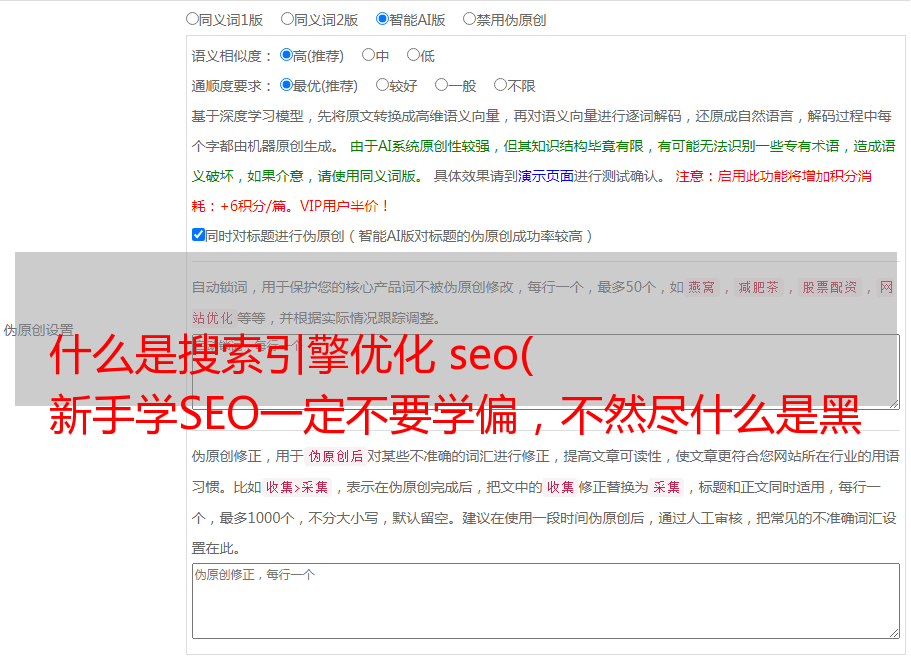This screenshot has width=911, height=658.
Task: Click the 伪原创修正 textarea resize handle
Action: click(894, 633)
